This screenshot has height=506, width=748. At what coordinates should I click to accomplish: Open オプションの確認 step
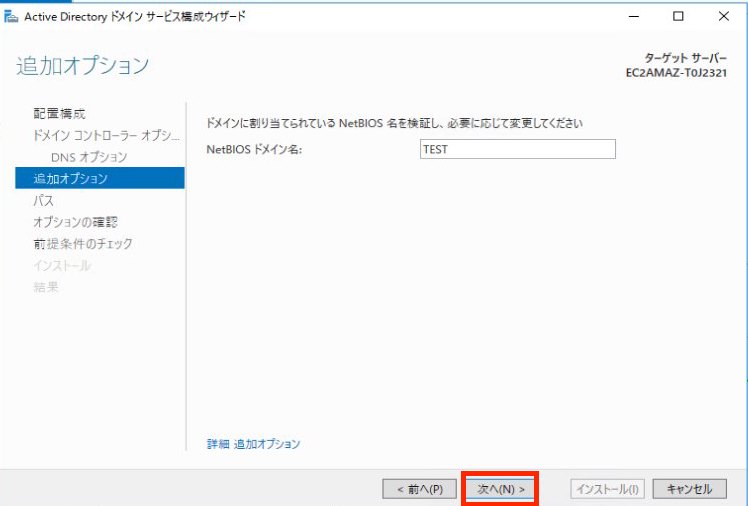75,222
